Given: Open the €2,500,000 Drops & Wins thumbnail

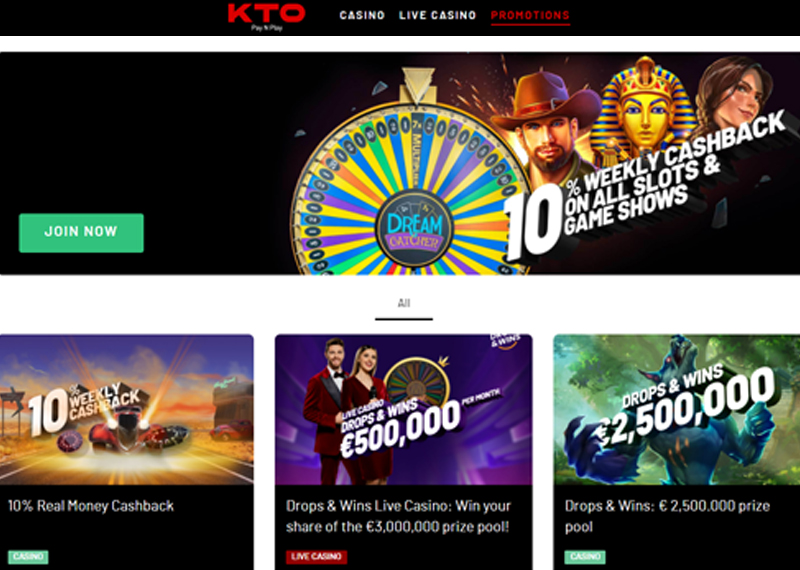Looking at the screenshot, I should click(x=677, y=409).
